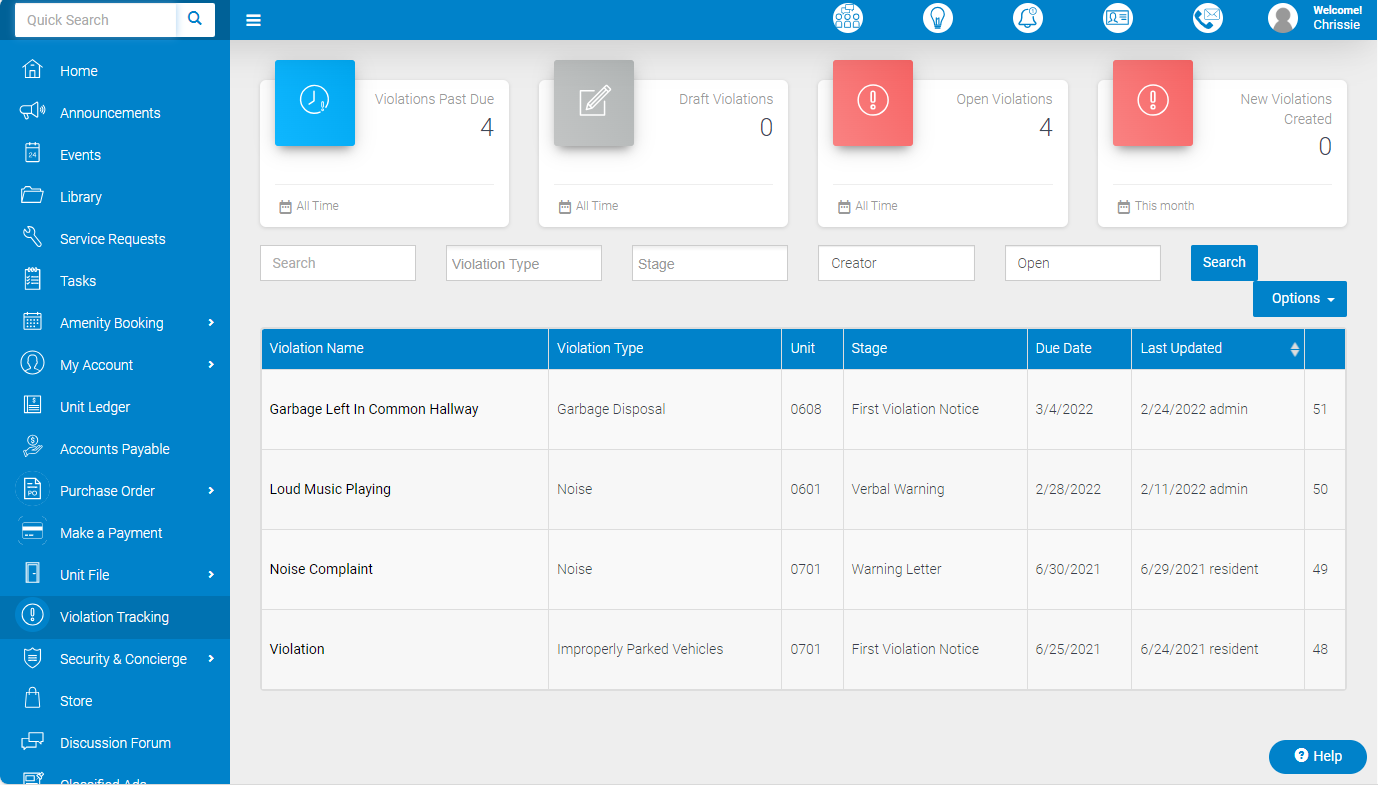
Task: Open the ID card directory icon
Action: point(1118,18)
